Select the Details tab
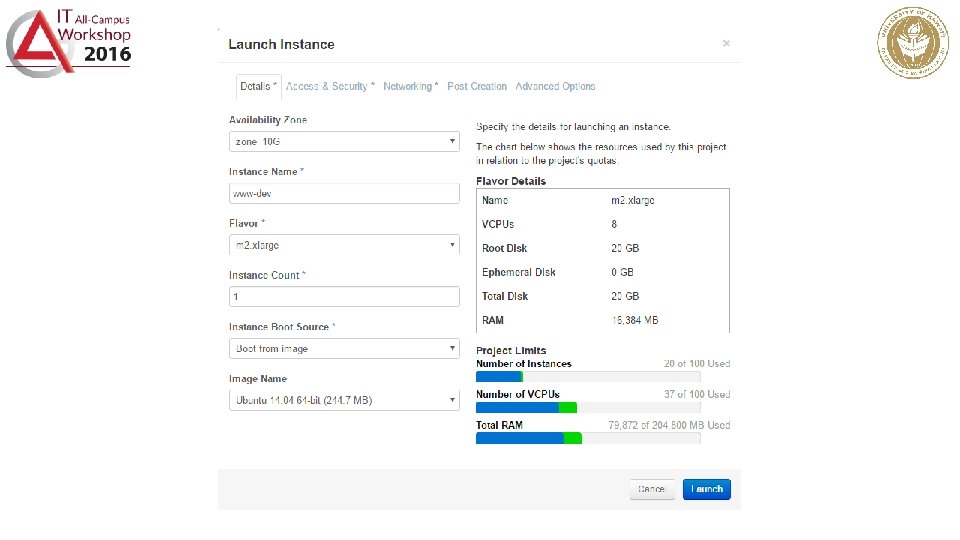Viewport: 960px width, 540px height. (x=258, y=86)
